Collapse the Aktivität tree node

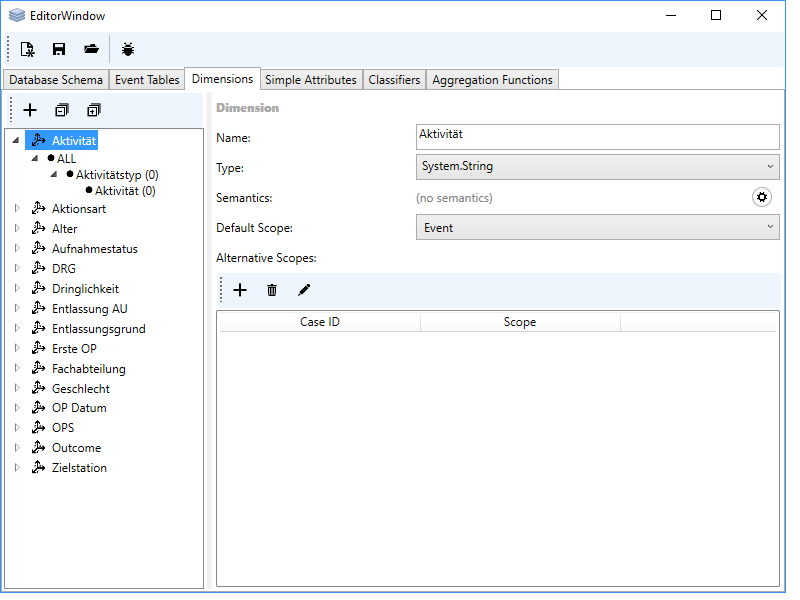[x=16, y=141]
